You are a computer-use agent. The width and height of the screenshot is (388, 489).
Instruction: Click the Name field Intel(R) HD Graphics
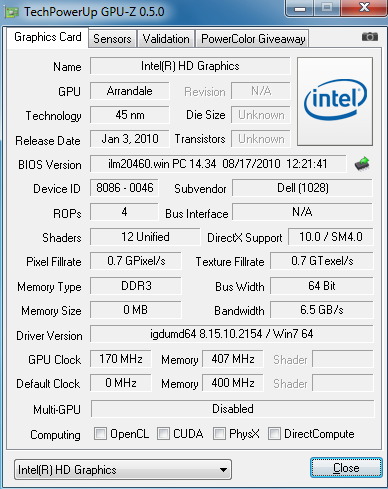190,66
